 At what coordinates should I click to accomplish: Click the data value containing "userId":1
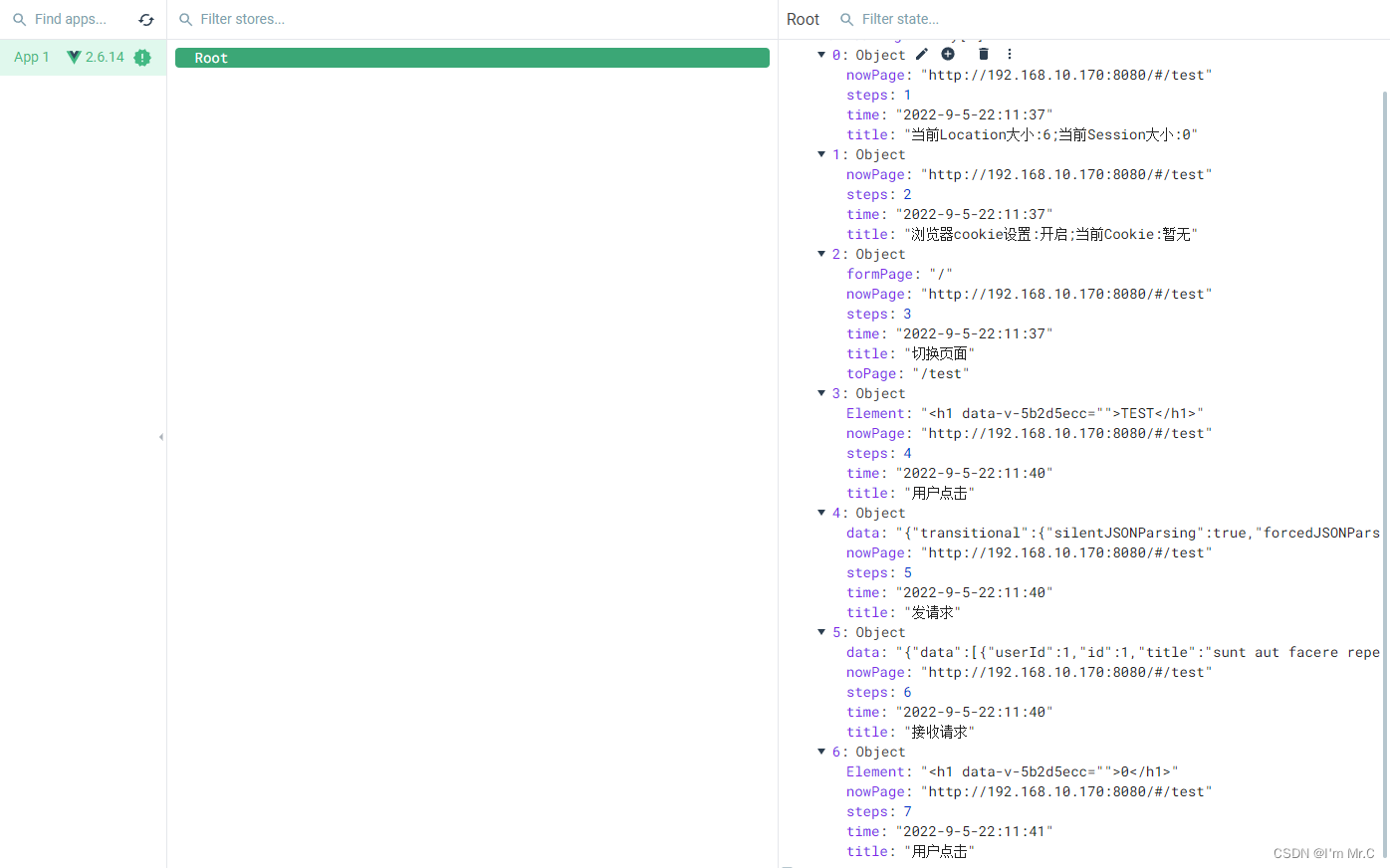pos(1137,652)
